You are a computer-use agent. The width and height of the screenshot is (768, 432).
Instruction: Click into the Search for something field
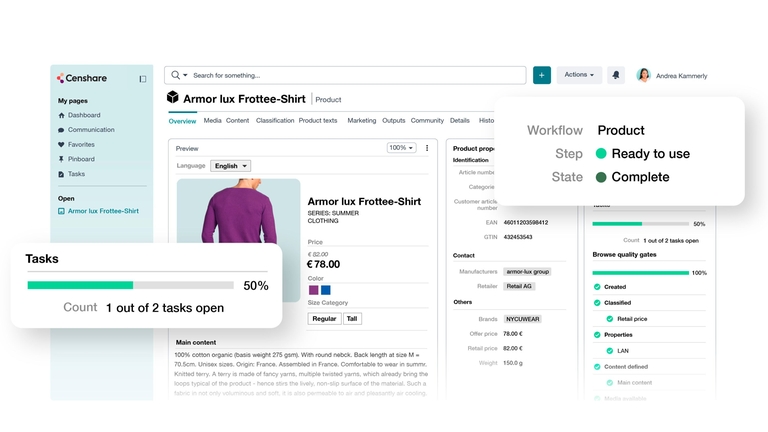[x=345, y=75]
